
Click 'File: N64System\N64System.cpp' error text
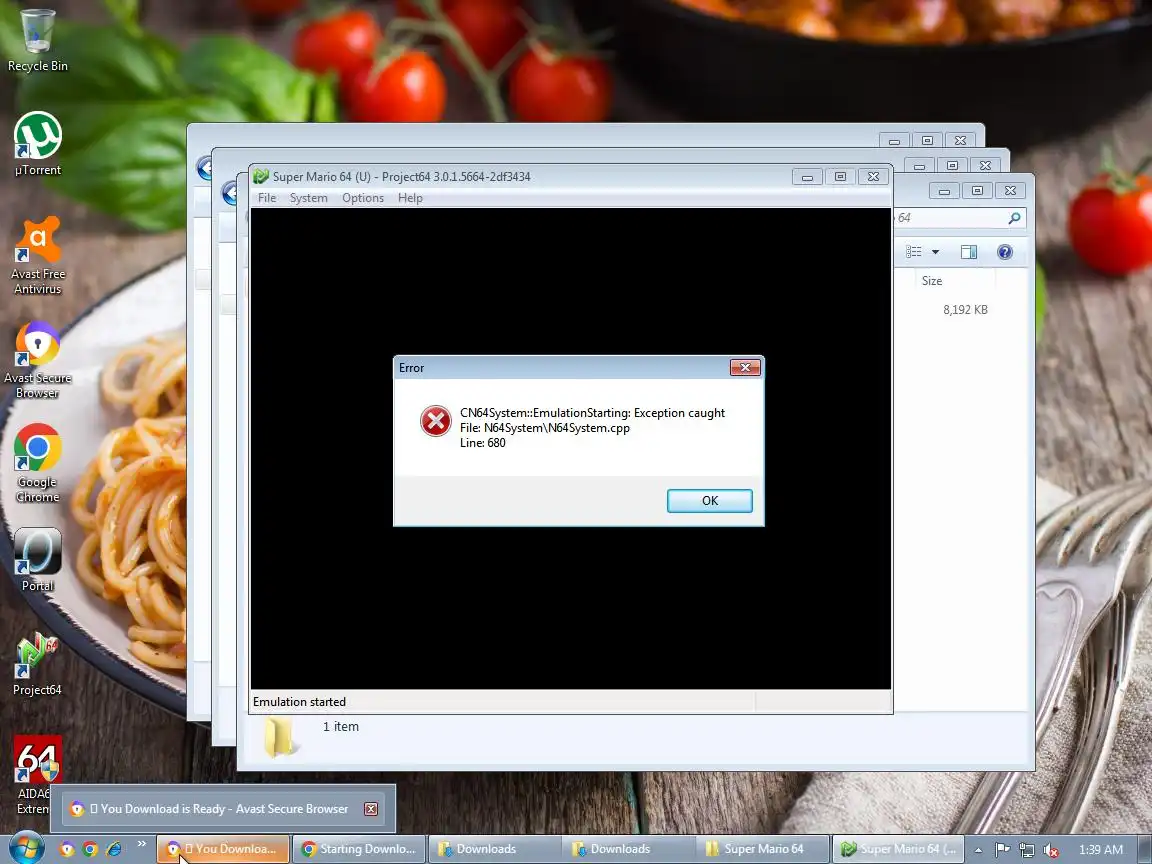tap(544, 428)
